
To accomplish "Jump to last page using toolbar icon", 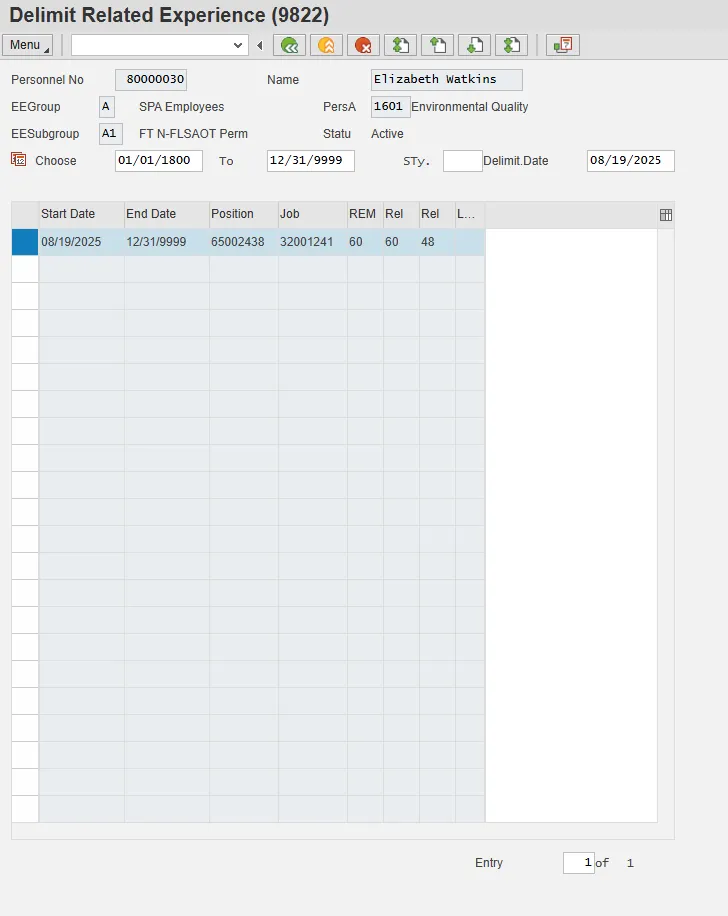I will tap(510, 45).
